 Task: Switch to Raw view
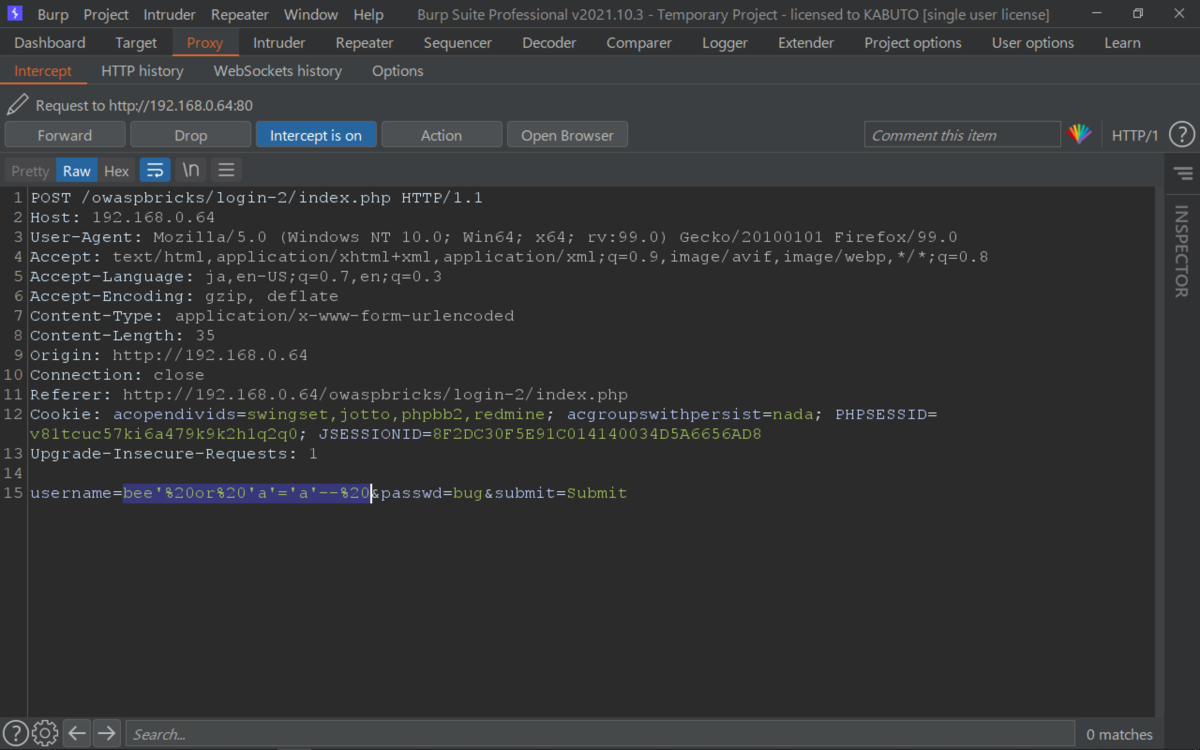coord(77,171)
